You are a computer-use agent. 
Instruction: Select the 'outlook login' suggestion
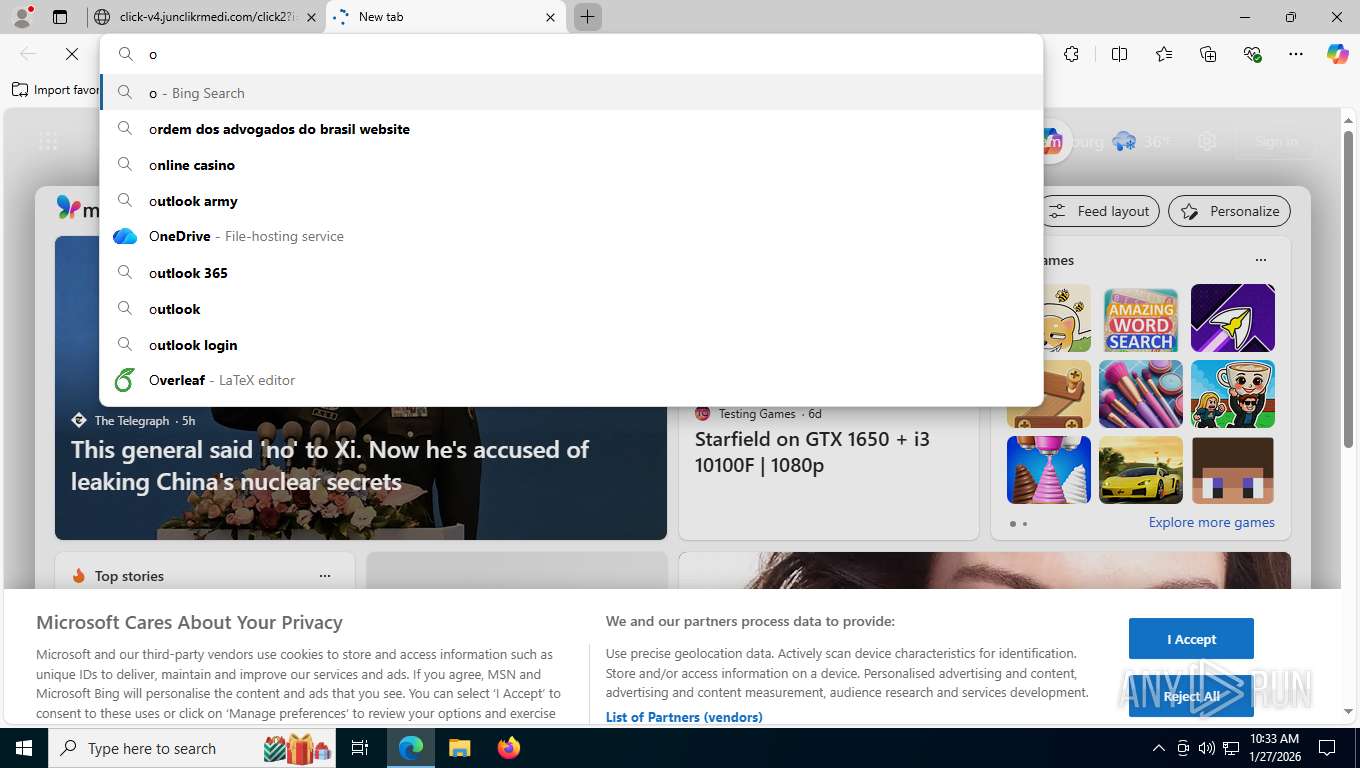(x=571, y=345)
